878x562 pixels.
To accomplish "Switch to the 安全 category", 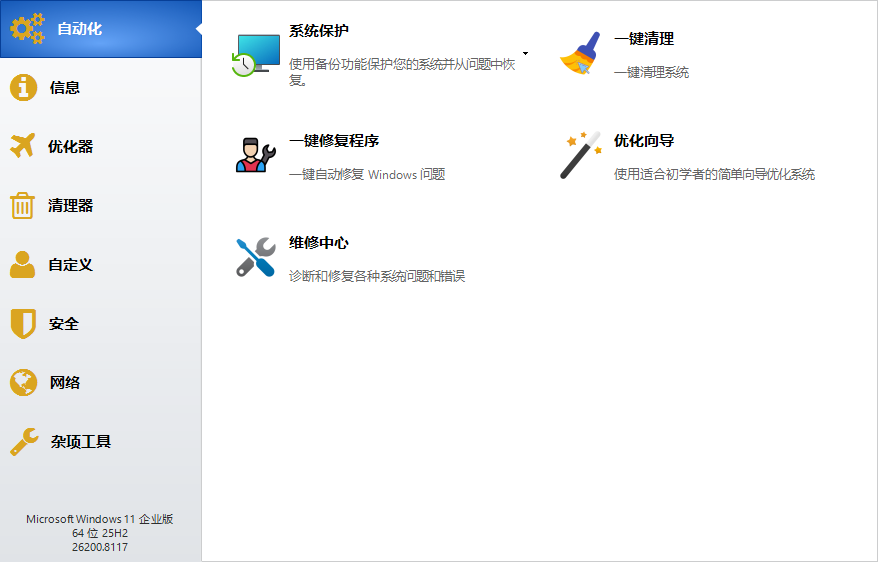I will (x=101, y=324).
